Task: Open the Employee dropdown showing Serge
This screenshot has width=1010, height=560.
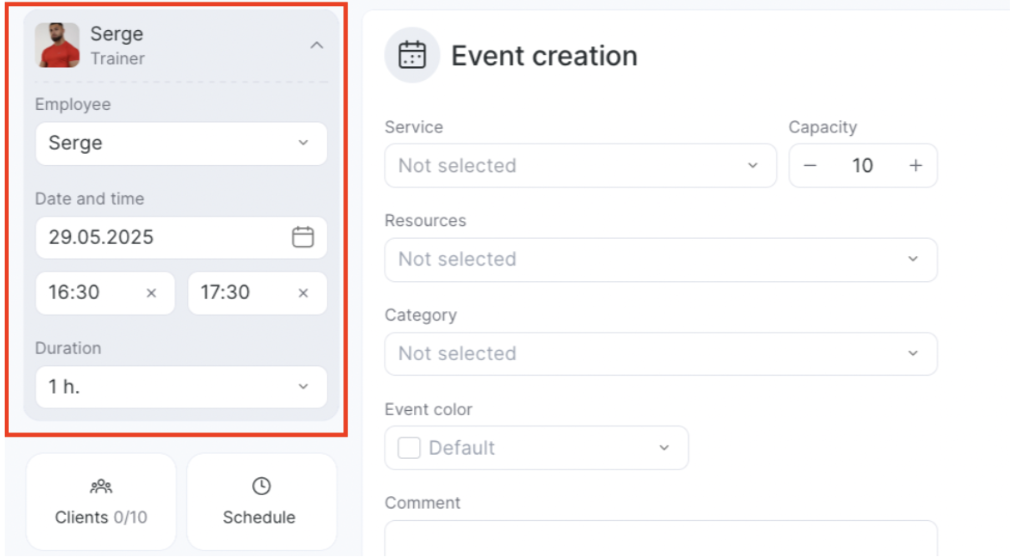Action: pyautogui.click(x=181, y=143)
